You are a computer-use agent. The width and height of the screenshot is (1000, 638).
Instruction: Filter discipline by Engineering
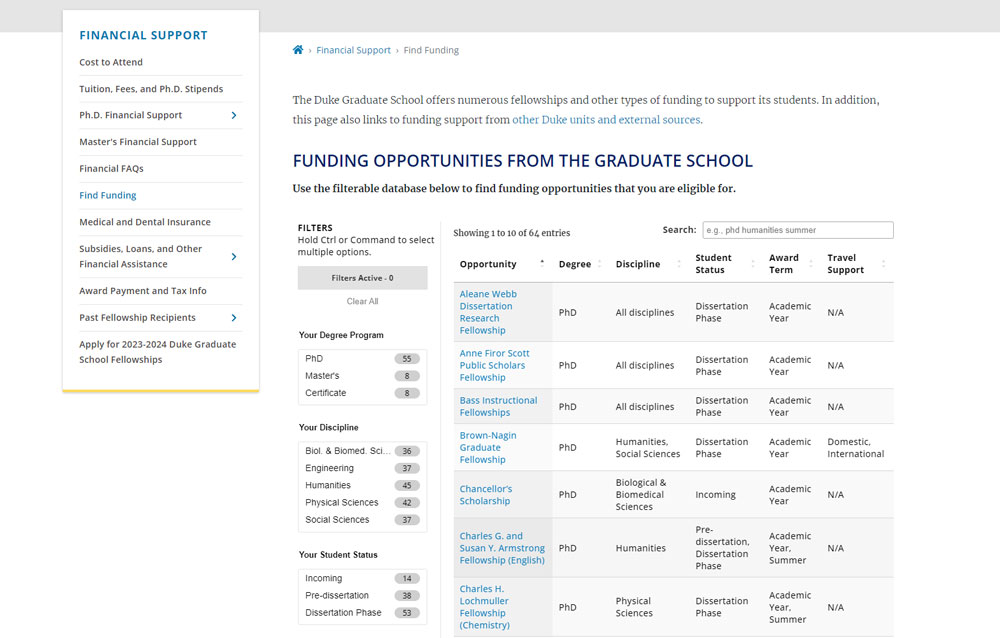362,468
